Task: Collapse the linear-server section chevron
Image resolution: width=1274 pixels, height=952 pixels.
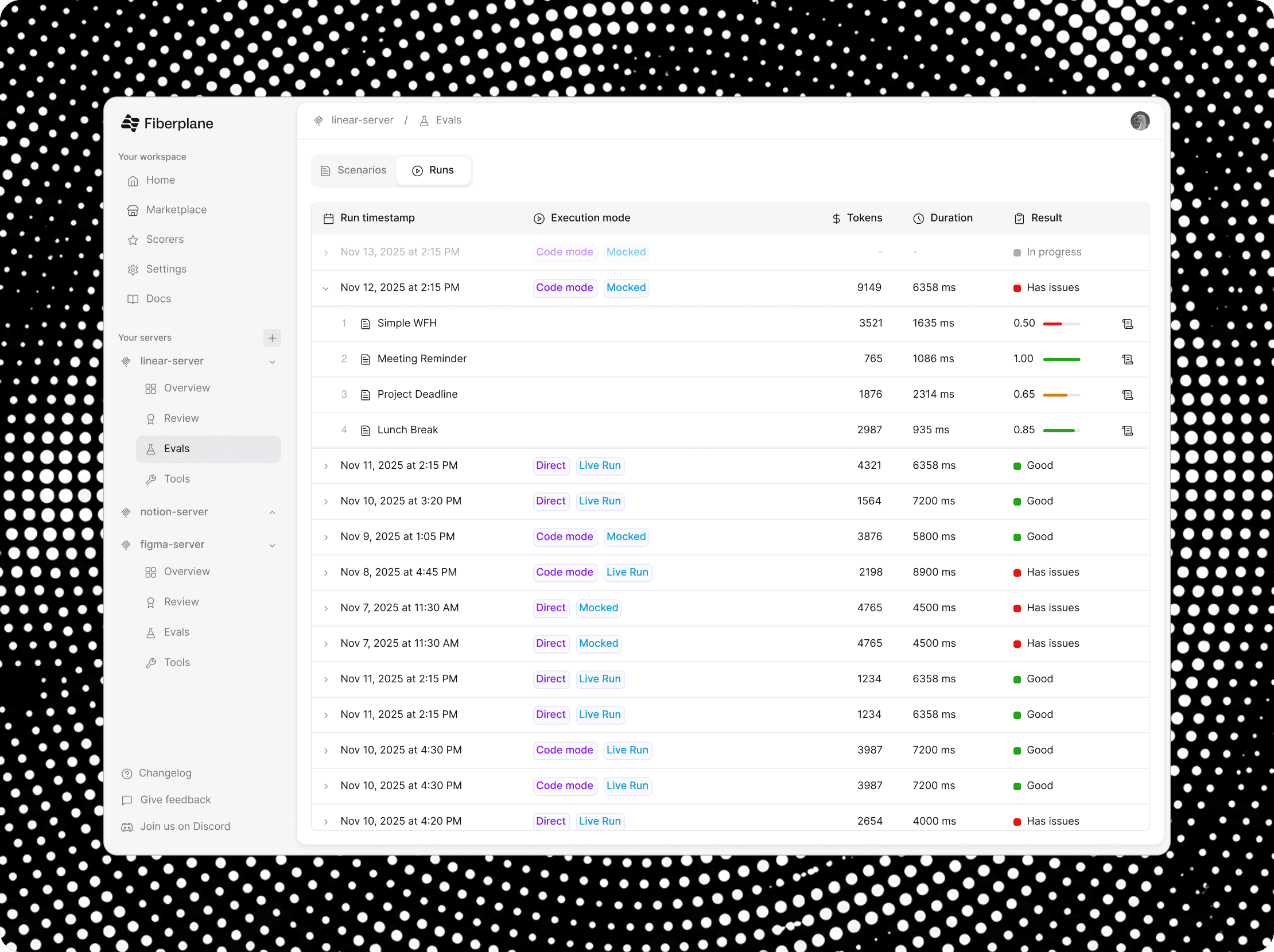Action: [x=272, y=362]
